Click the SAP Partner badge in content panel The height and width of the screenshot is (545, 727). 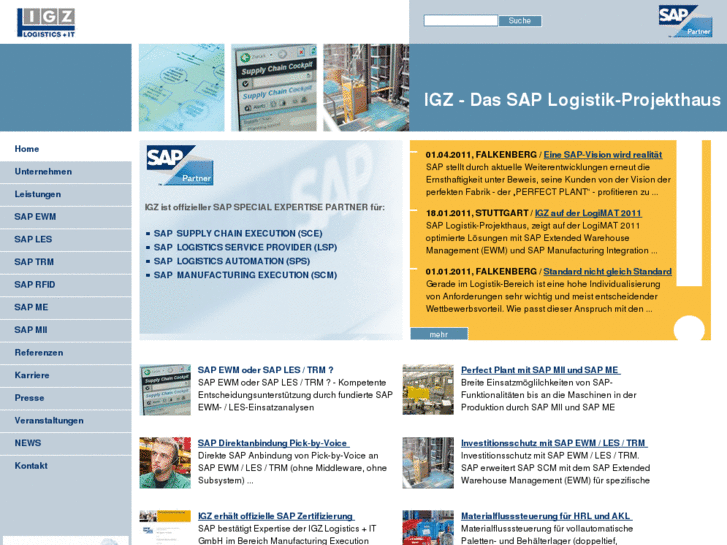pyautogui.click(x=180, y=165)
